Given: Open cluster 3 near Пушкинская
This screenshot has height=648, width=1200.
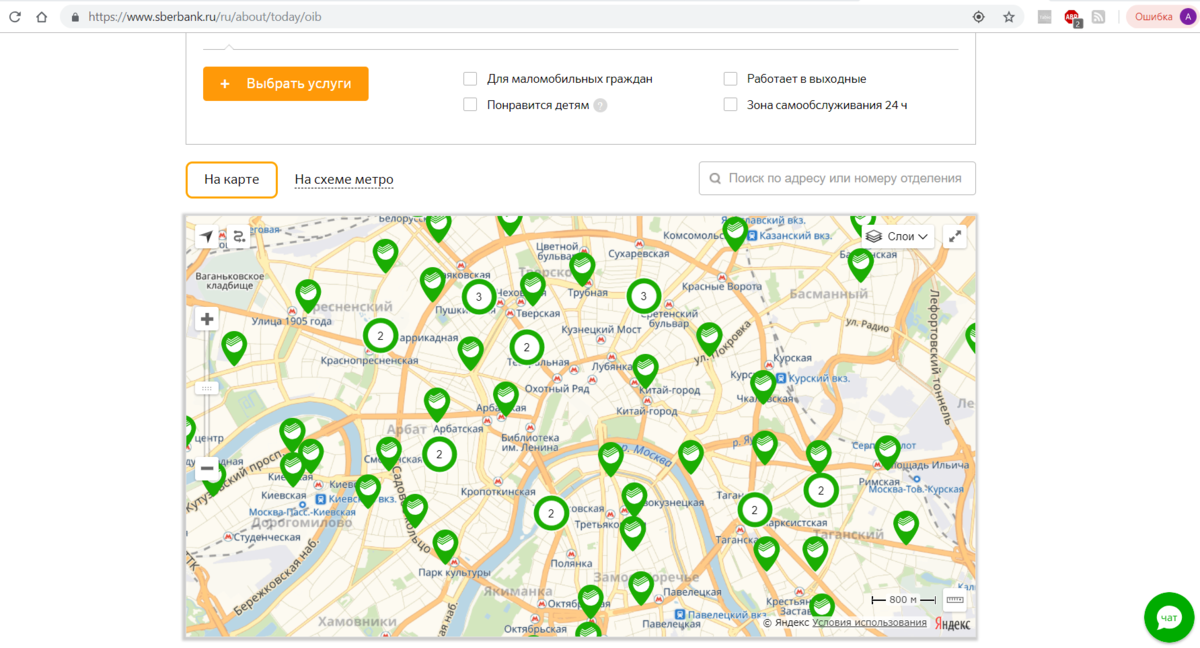Looking at the screenshot, I should [x=479, y=296].
